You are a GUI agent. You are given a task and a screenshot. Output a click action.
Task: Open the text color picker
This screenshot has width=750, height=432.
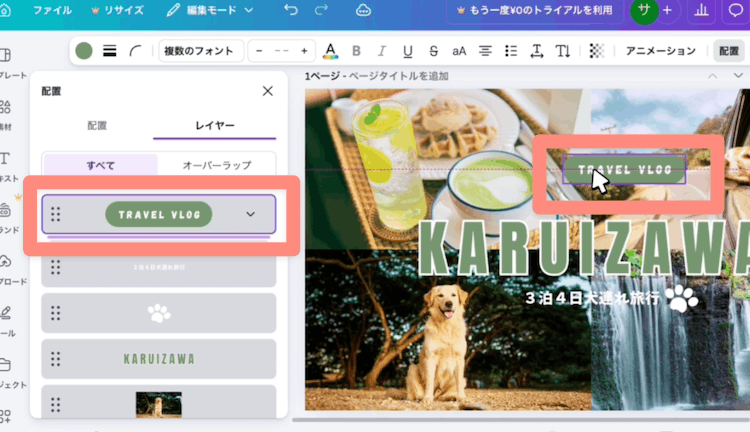point(331,51)
